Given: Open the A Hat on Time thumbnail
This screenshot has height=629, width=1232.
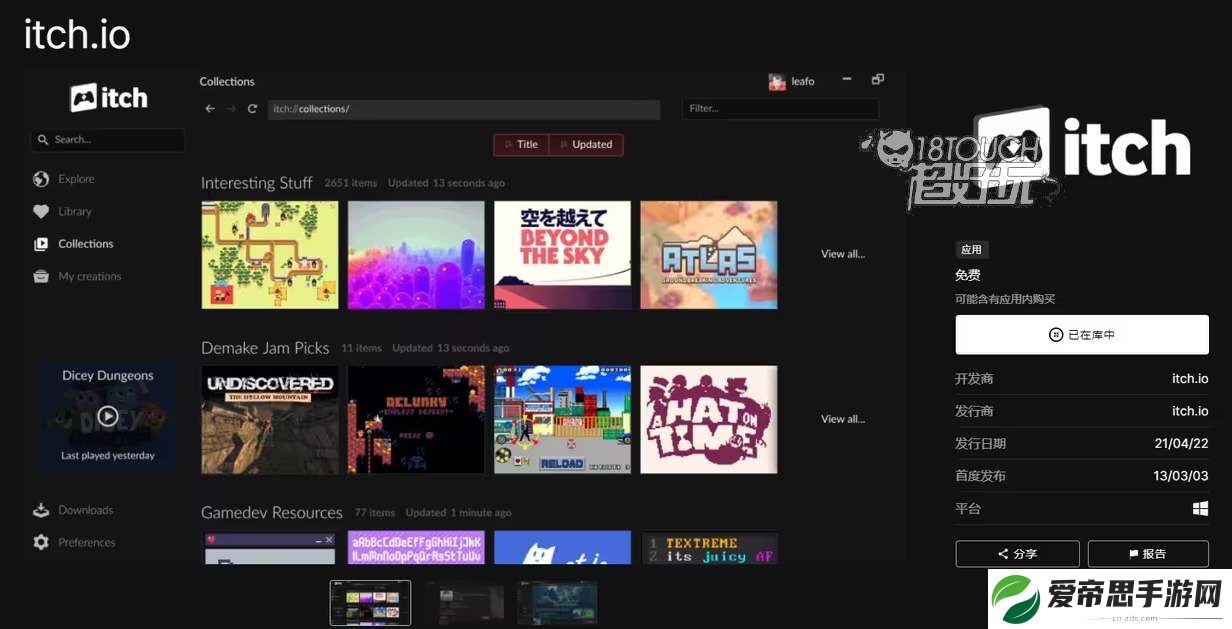Looking at the screenshot, I should click(709, 420).
